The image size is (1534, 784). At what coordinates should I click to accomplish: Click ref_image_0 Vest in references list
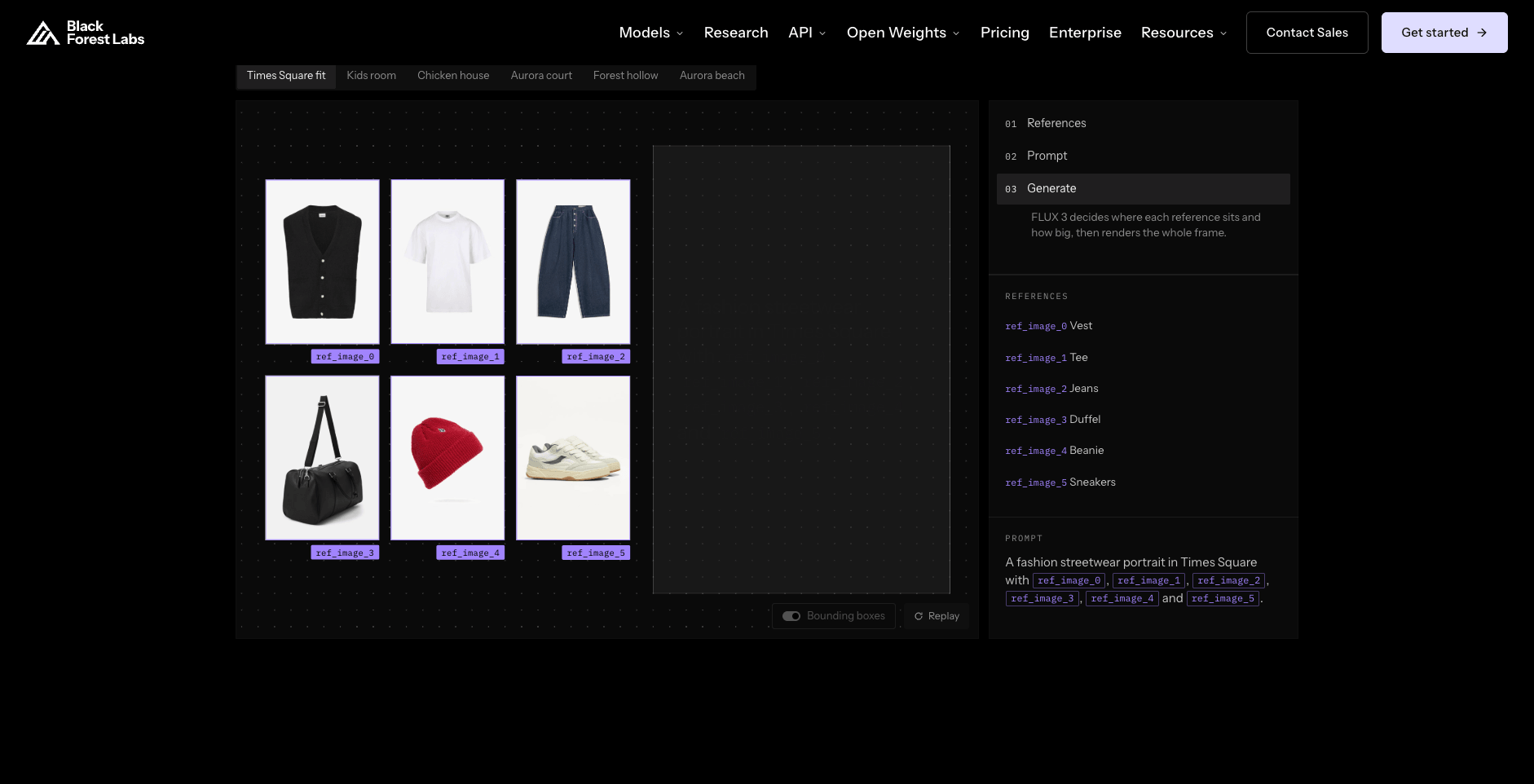(x=1048, y=326)
